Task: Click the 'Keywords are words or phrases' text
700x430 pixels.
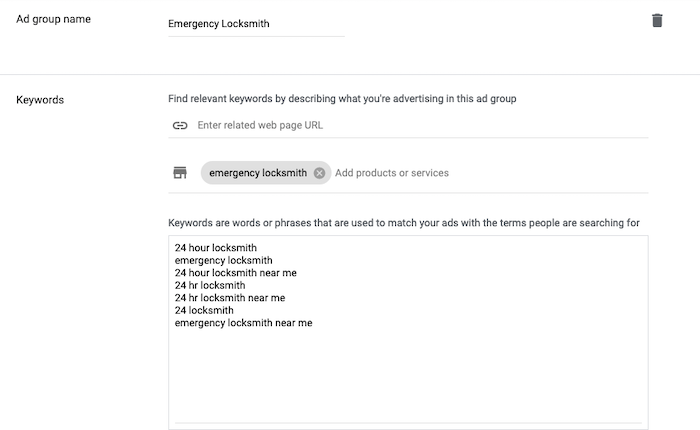Action: [x=404, y=222]
